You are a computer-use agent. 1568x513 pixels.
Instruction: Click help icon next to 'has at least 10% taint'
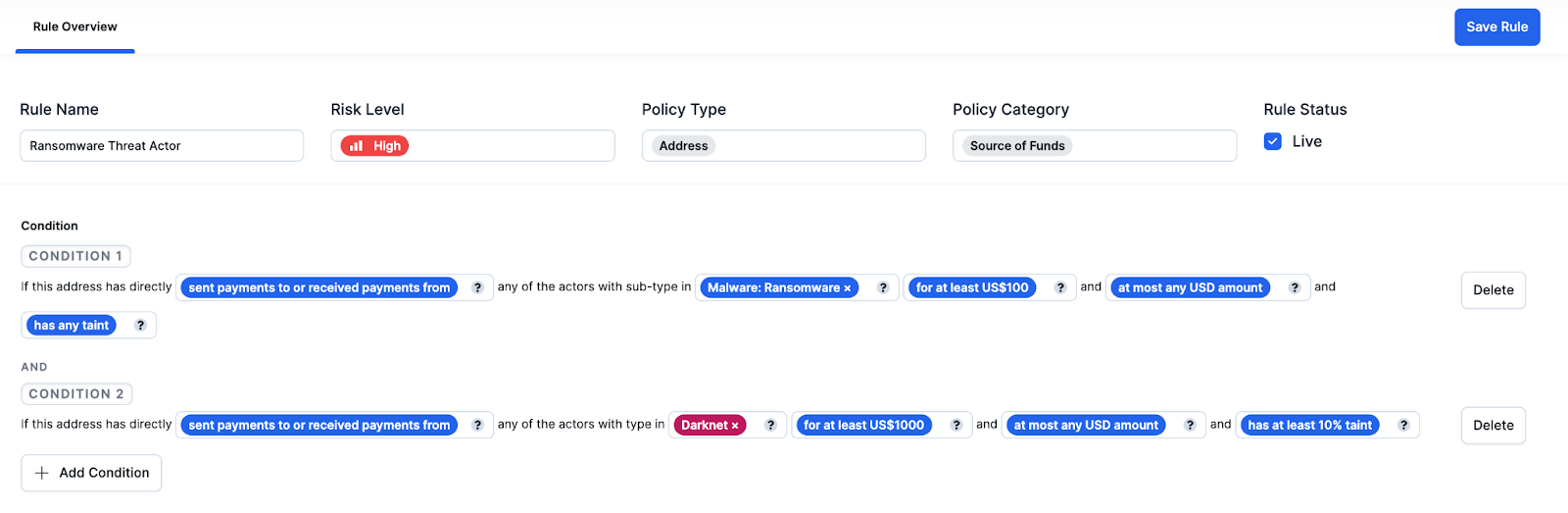[x=1403, y=425]
